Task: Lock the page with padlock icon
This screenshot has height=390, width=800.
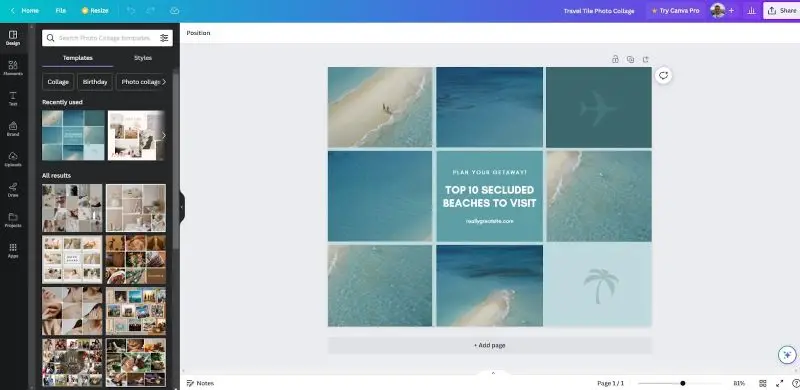Action: pyautogui.click(x=615, y=59)
